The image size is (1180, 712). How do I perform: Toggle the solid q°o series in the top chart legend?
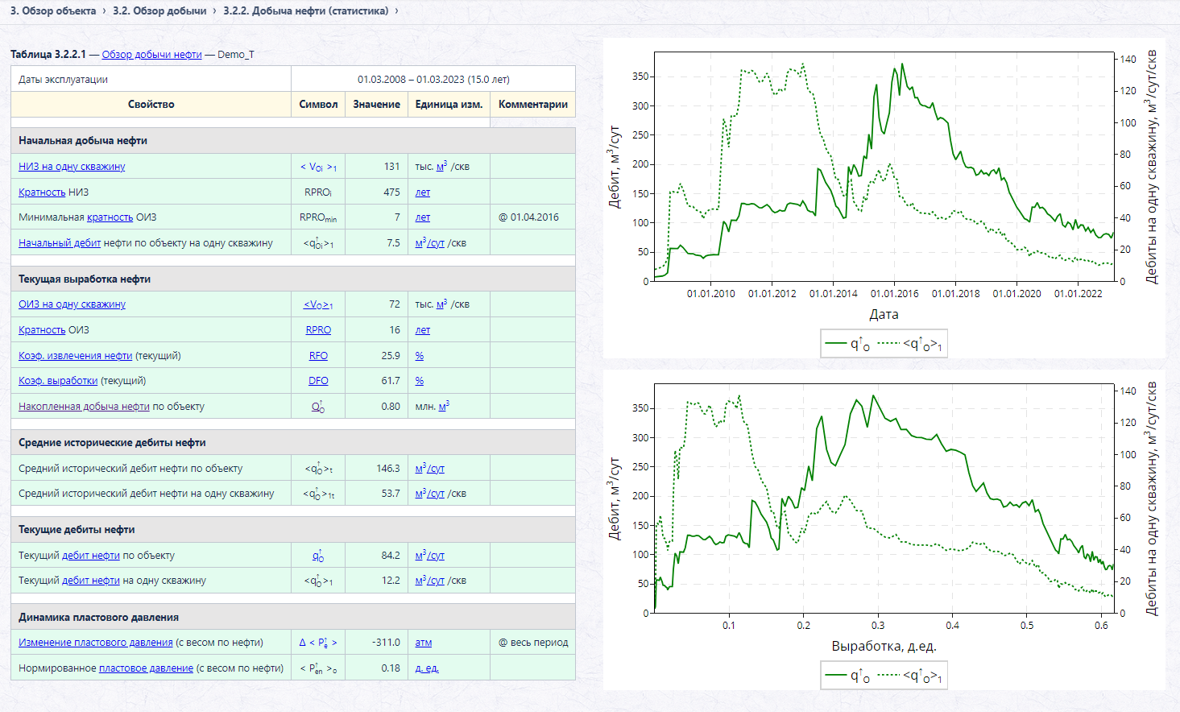(x=848, y=344)
